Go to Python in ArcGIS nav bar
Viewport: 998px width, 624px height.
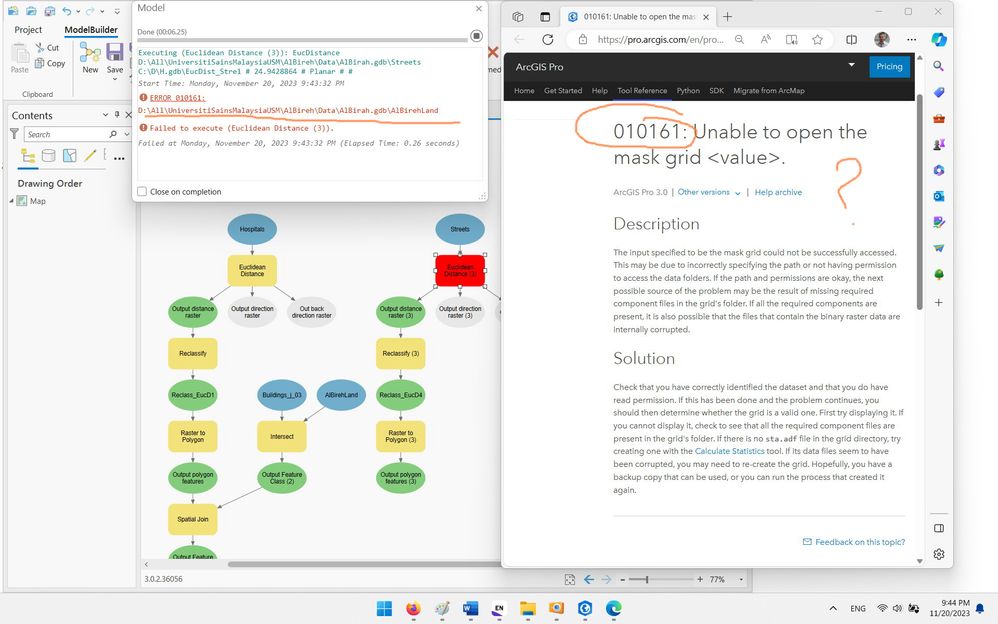[687, 90]
